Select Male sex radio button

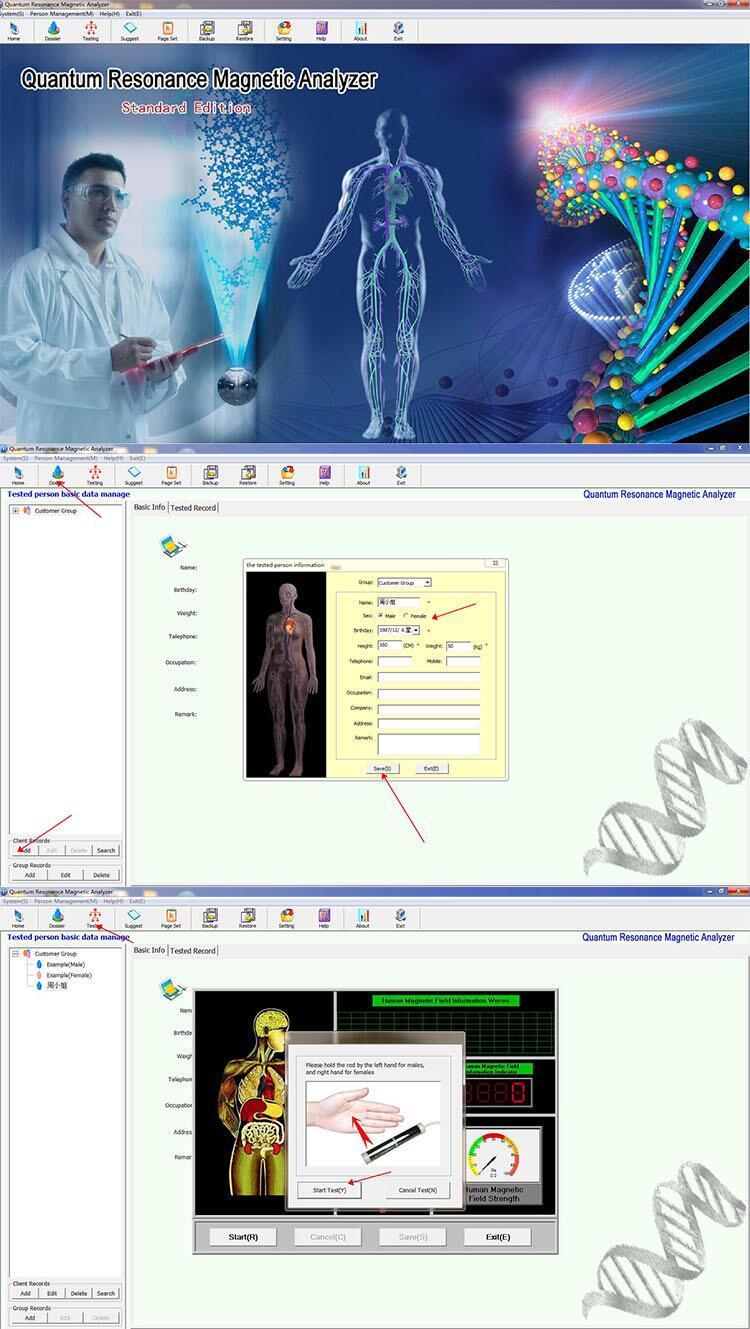(x=380, y=616)
